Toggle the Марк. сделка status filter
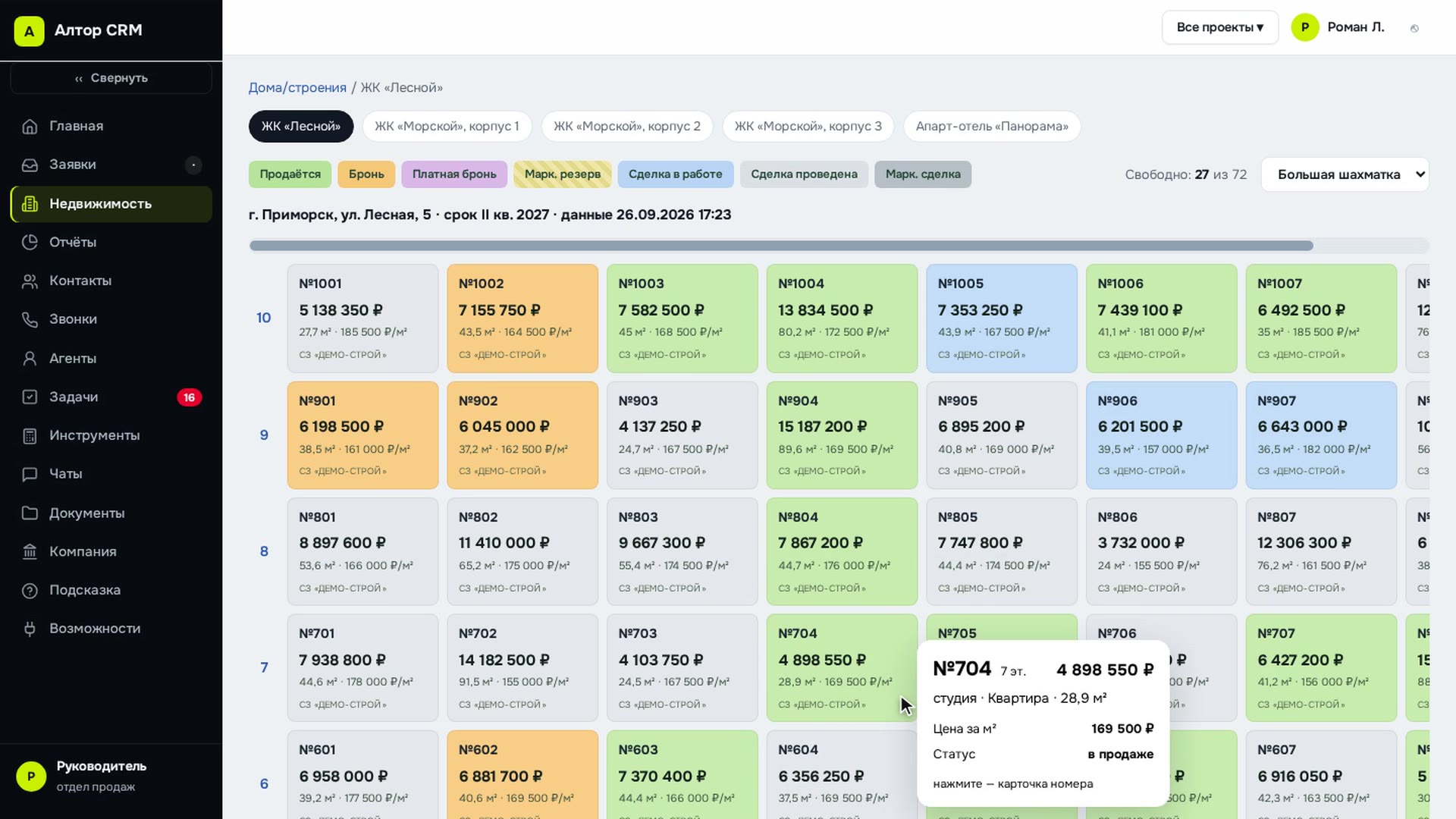1456x819 pixels. (923, 174)
